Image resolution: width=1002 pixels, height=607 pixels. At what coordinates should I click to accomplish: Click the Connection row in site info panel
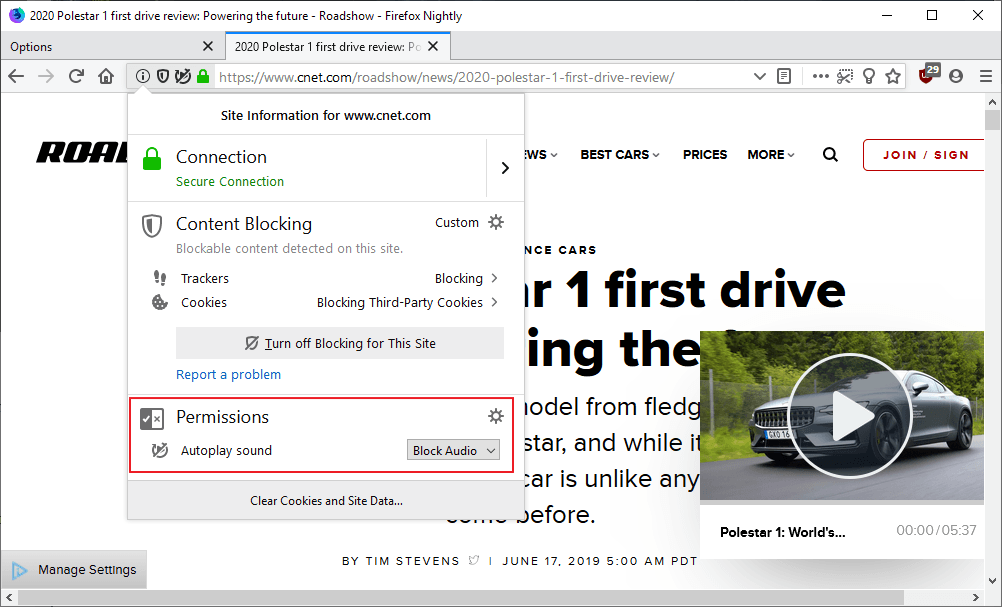(x=326, y=168)
